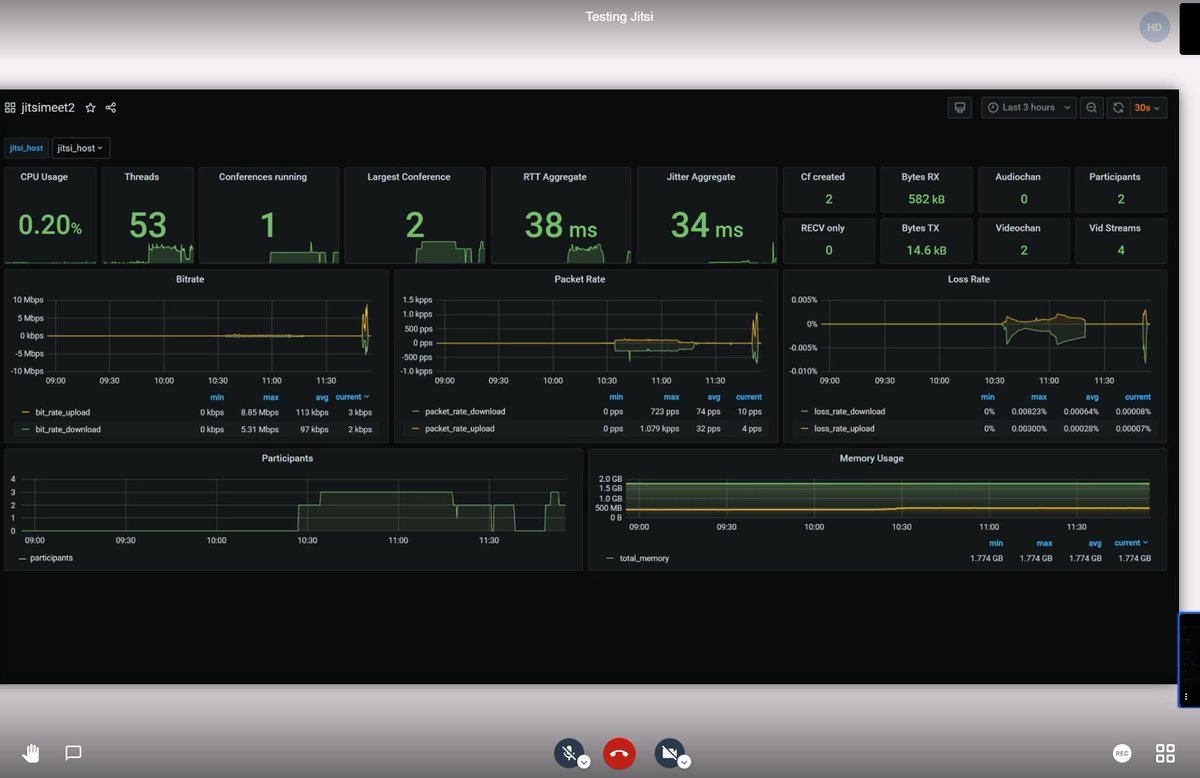The height and width of the screenshot is (778, 1200).
Task: Click the REC recording button
Action: tap(1122, 753)
